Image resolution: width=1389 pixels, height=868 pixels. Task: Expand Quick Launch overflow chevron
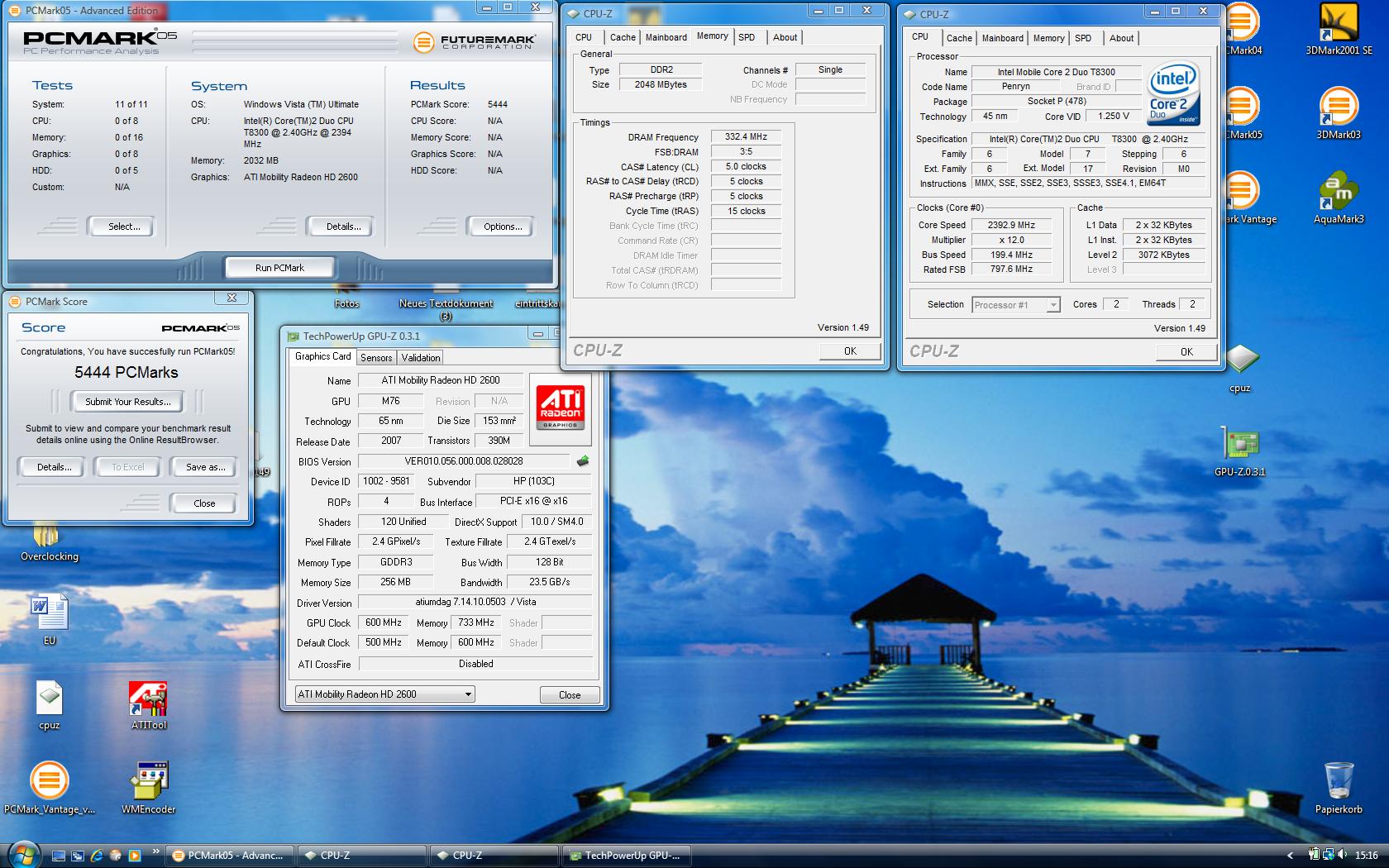155,851
